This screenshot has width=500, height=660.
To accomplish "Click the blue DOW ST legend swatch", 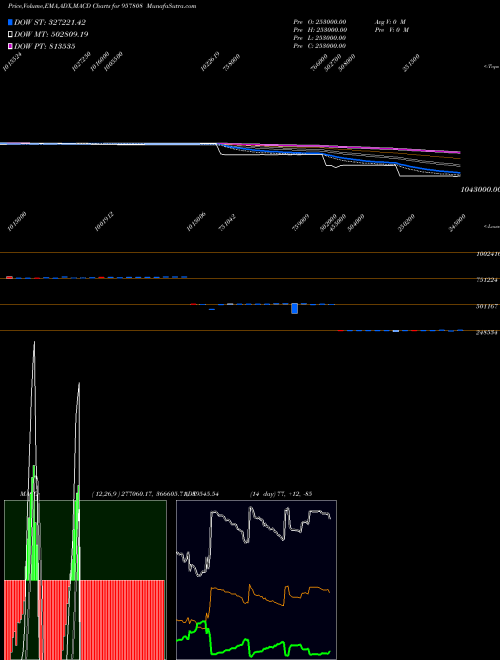I will point(10,22).
